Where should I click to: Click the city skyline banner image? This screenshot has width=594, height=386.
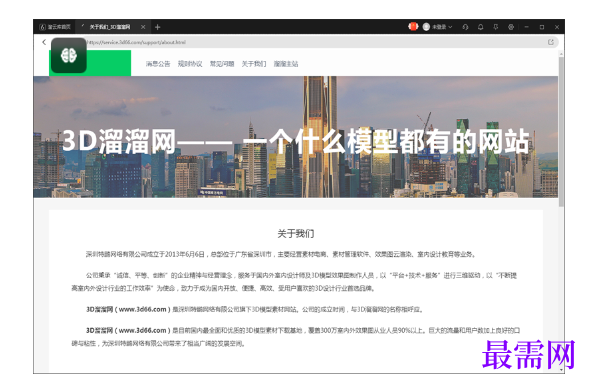(295, 137)
